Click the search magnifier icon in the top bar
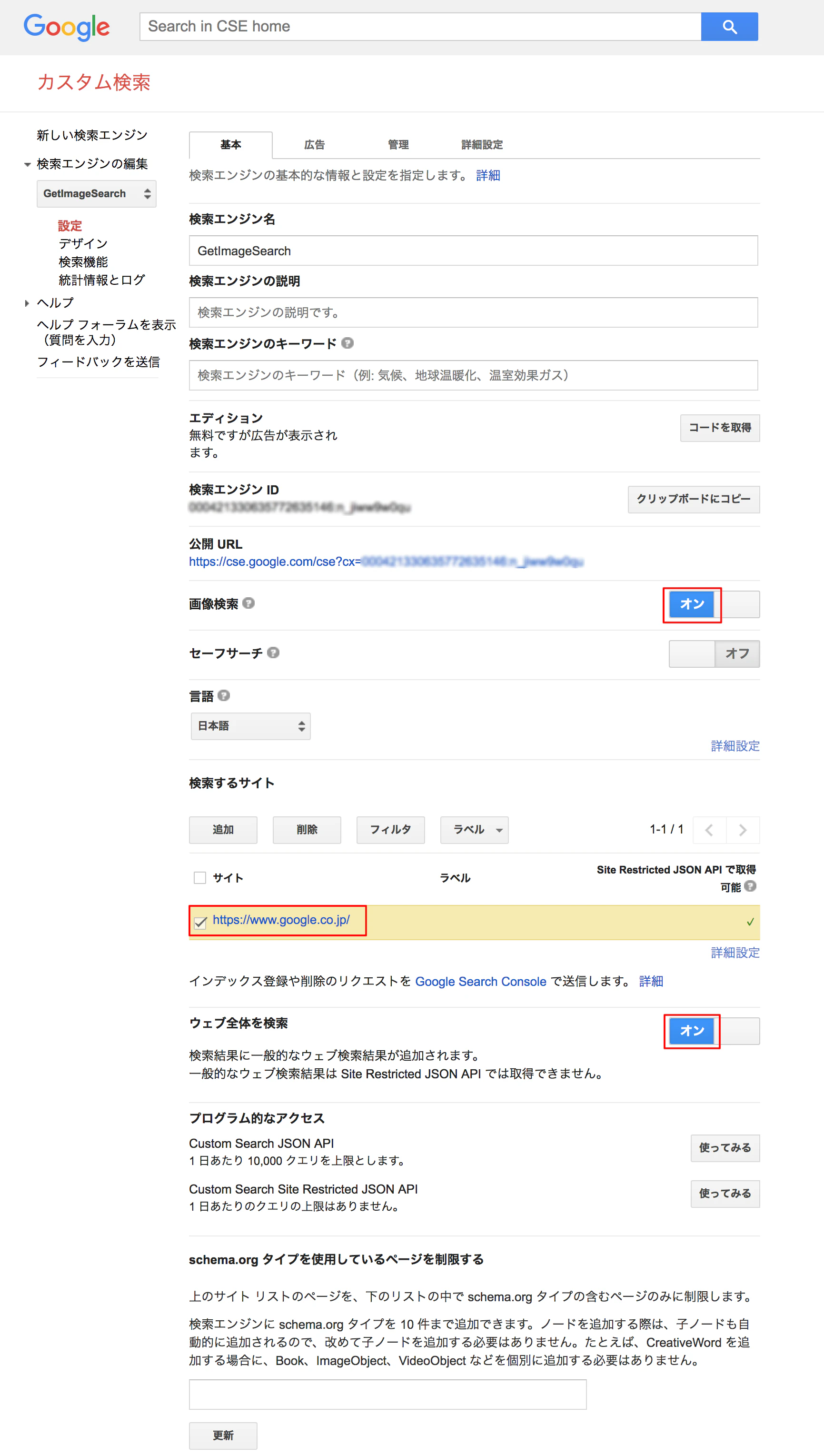Image resolution: width=824 pixels, height=1456 pixels. [729, 26]
